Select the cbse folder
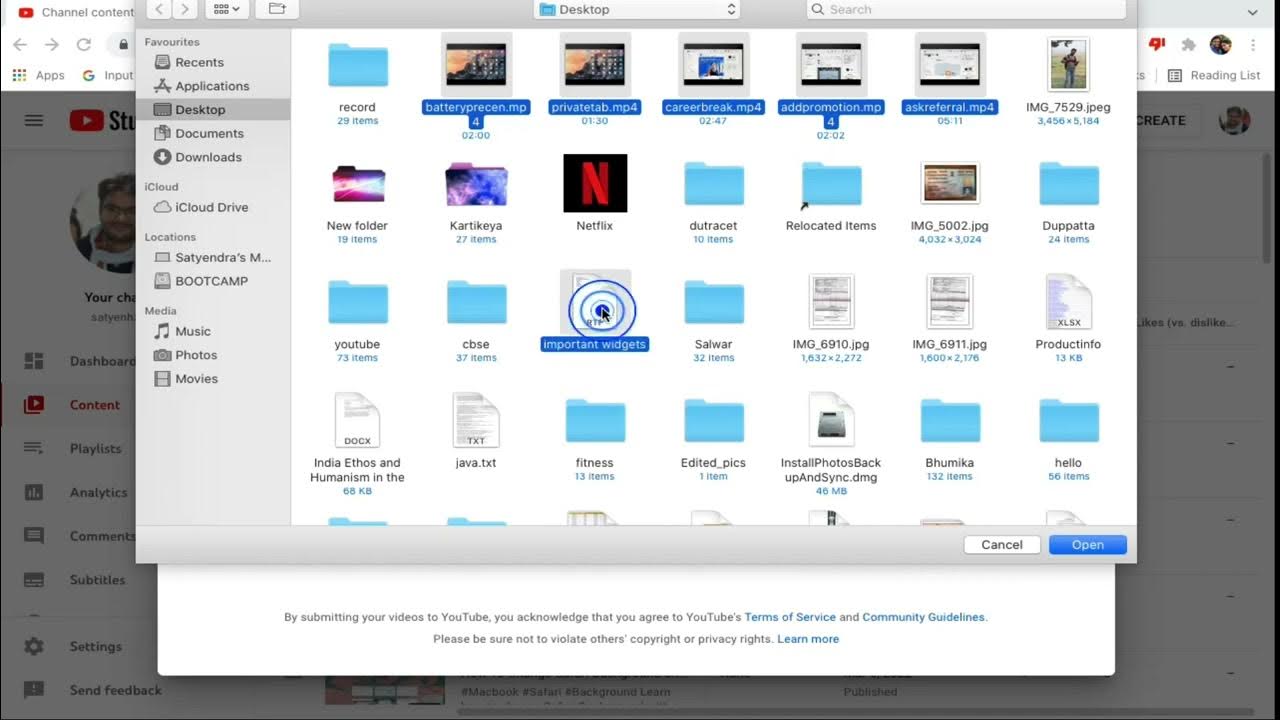This screenshot has height=720, width=1280. [x=476, y=302]
